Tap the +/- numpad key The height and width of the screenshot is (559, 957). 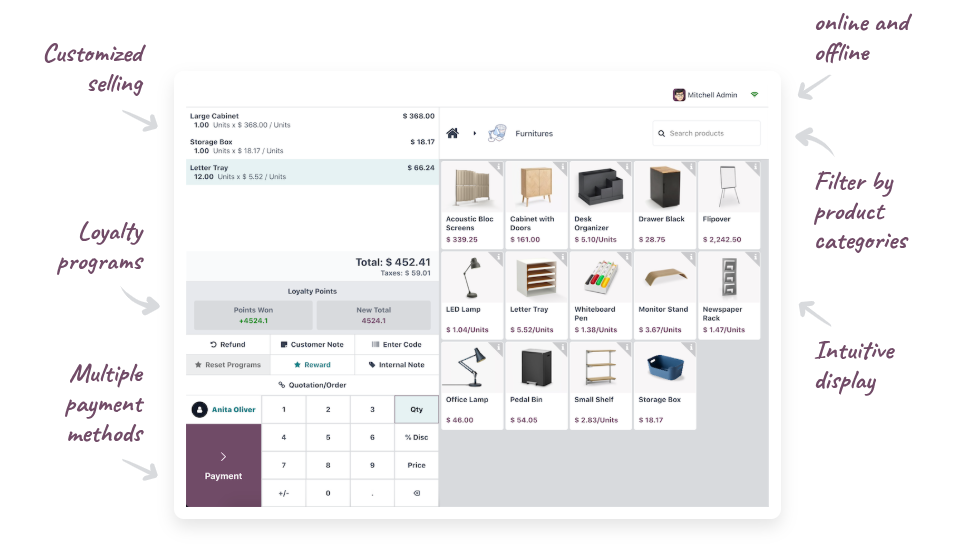284,493
